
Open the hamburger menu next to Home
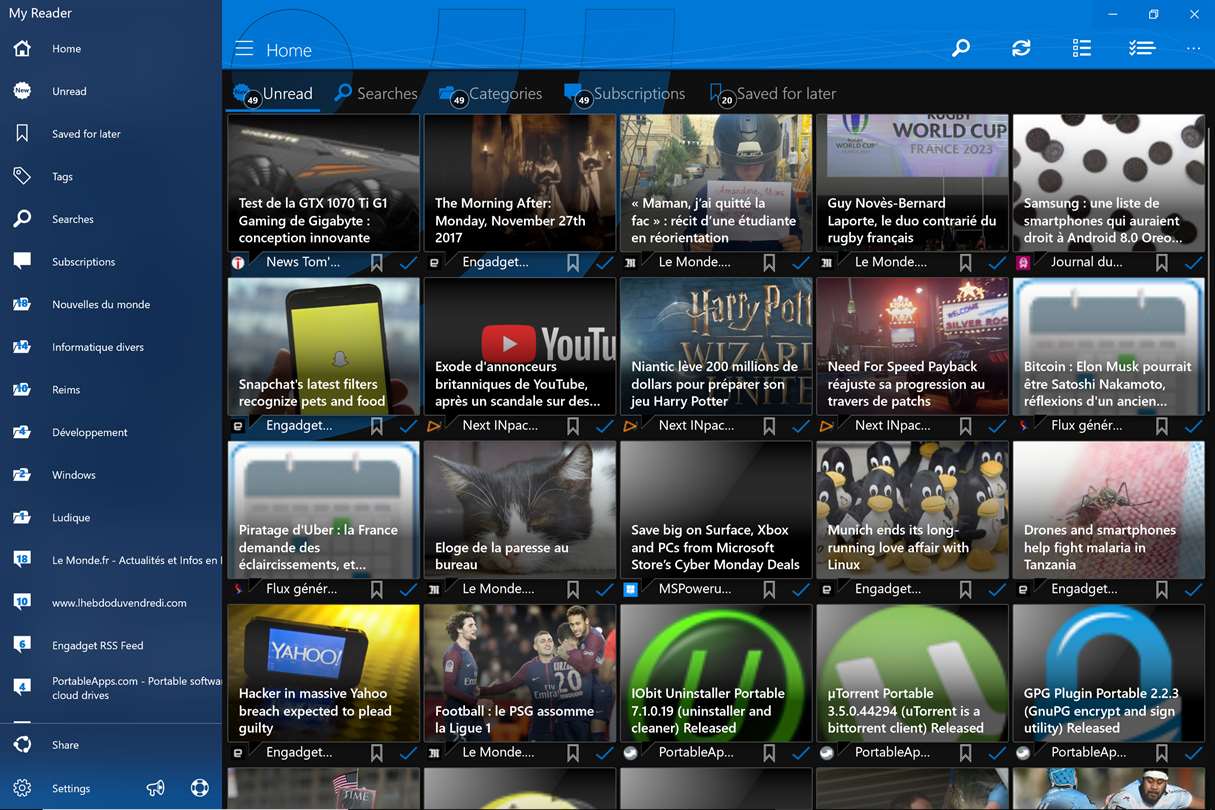[244, 50]
